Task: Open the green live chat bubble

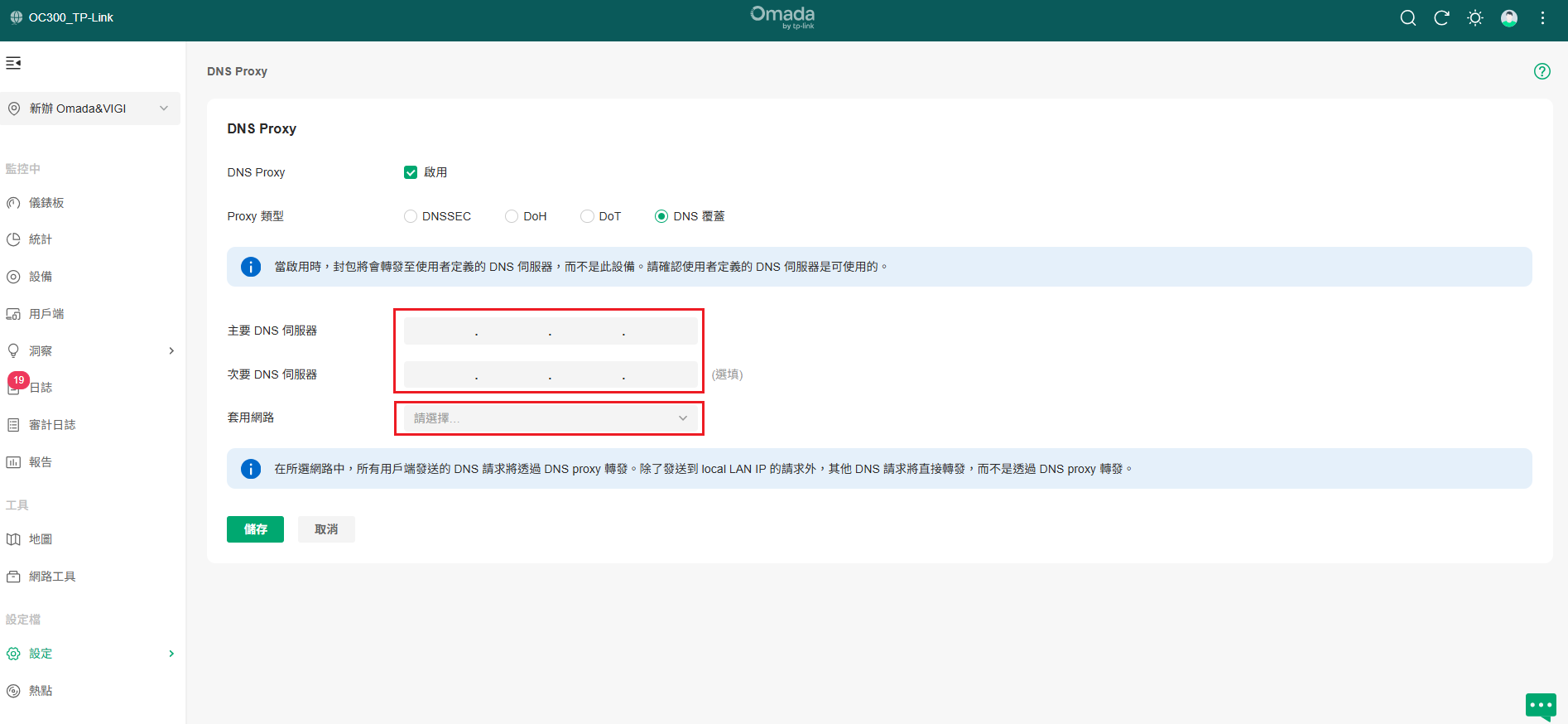Action: [x=1541, y=706]
